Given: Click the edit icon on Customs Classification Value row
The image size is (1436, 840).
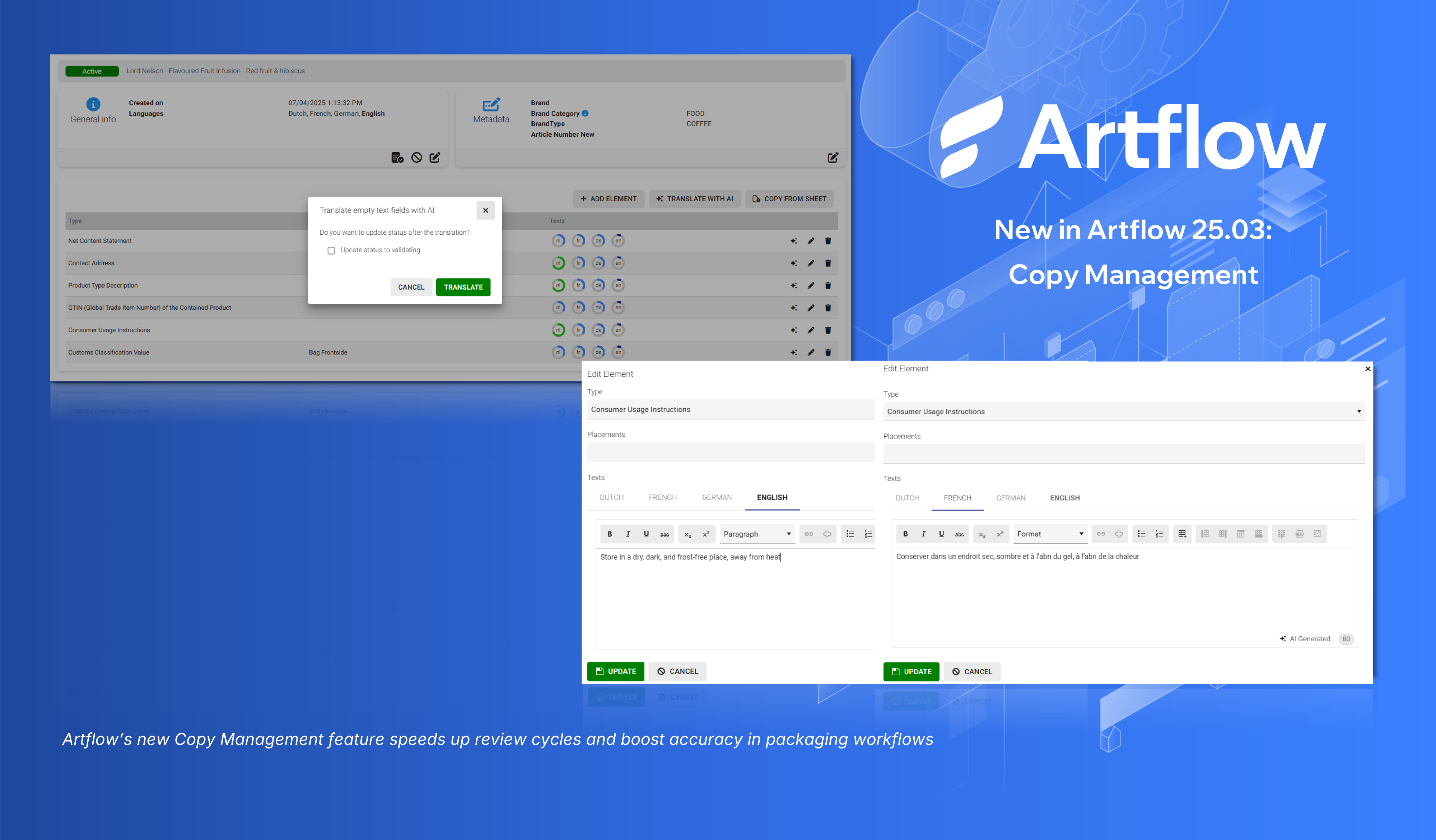Looking at the screenshot, I should (811, 352).
